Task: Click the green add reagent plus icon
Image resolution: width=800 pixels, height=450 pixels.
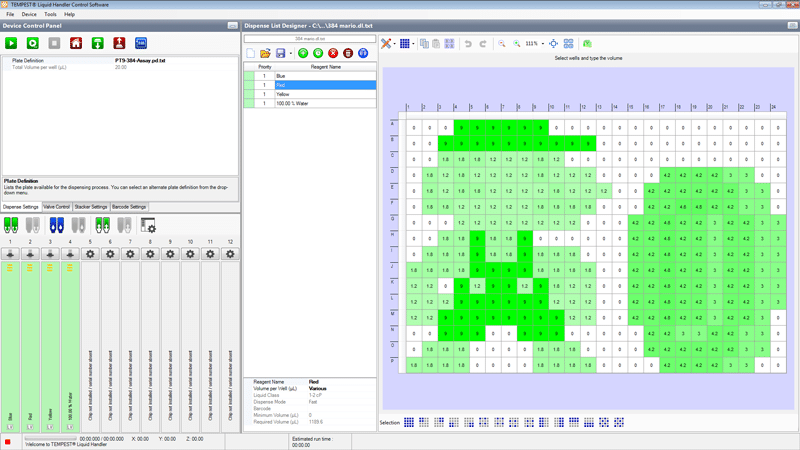Action: click(x=303, y=53)
